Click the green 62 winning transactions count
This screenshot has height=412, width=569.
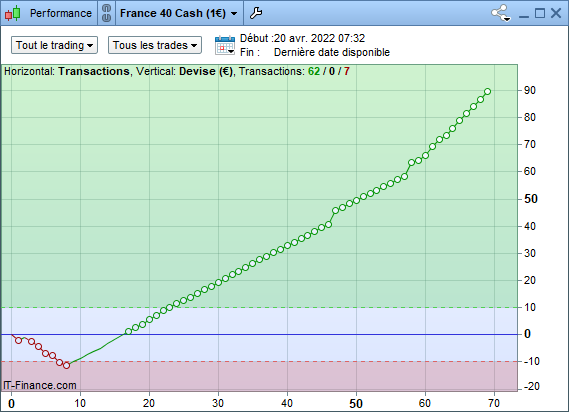(x=314, y=71)
